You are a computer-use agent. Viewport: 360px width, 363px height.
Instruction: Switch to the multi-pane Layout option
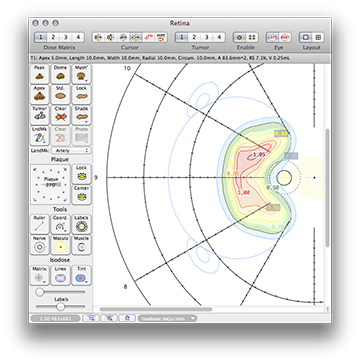(x=318, y=37)
